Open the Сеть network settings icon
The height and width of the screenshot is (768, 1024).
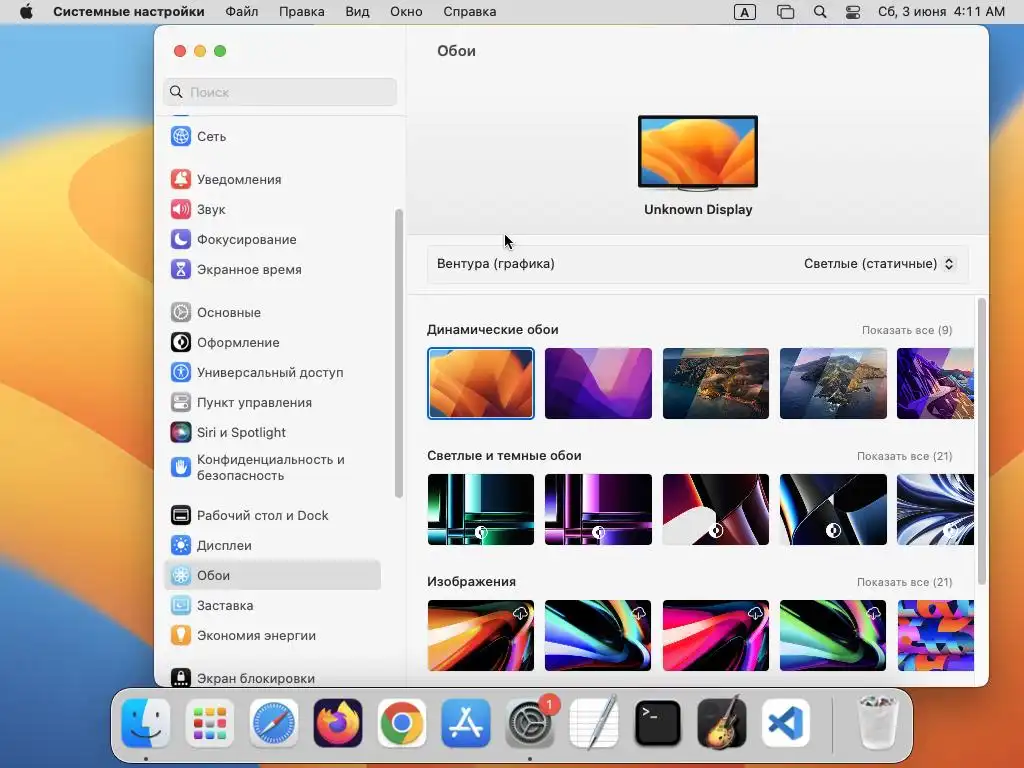(x=181, y=136)
